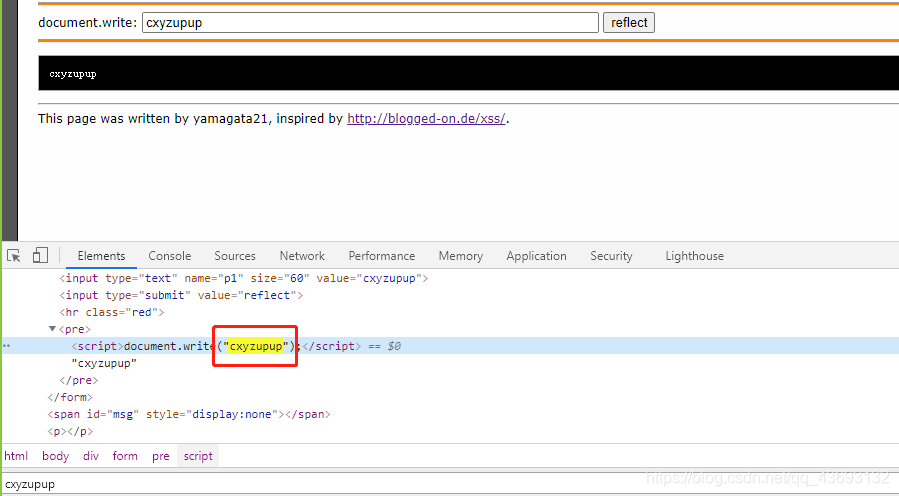
Task: Click the form breadcrumb
Action: coord(125,456)
